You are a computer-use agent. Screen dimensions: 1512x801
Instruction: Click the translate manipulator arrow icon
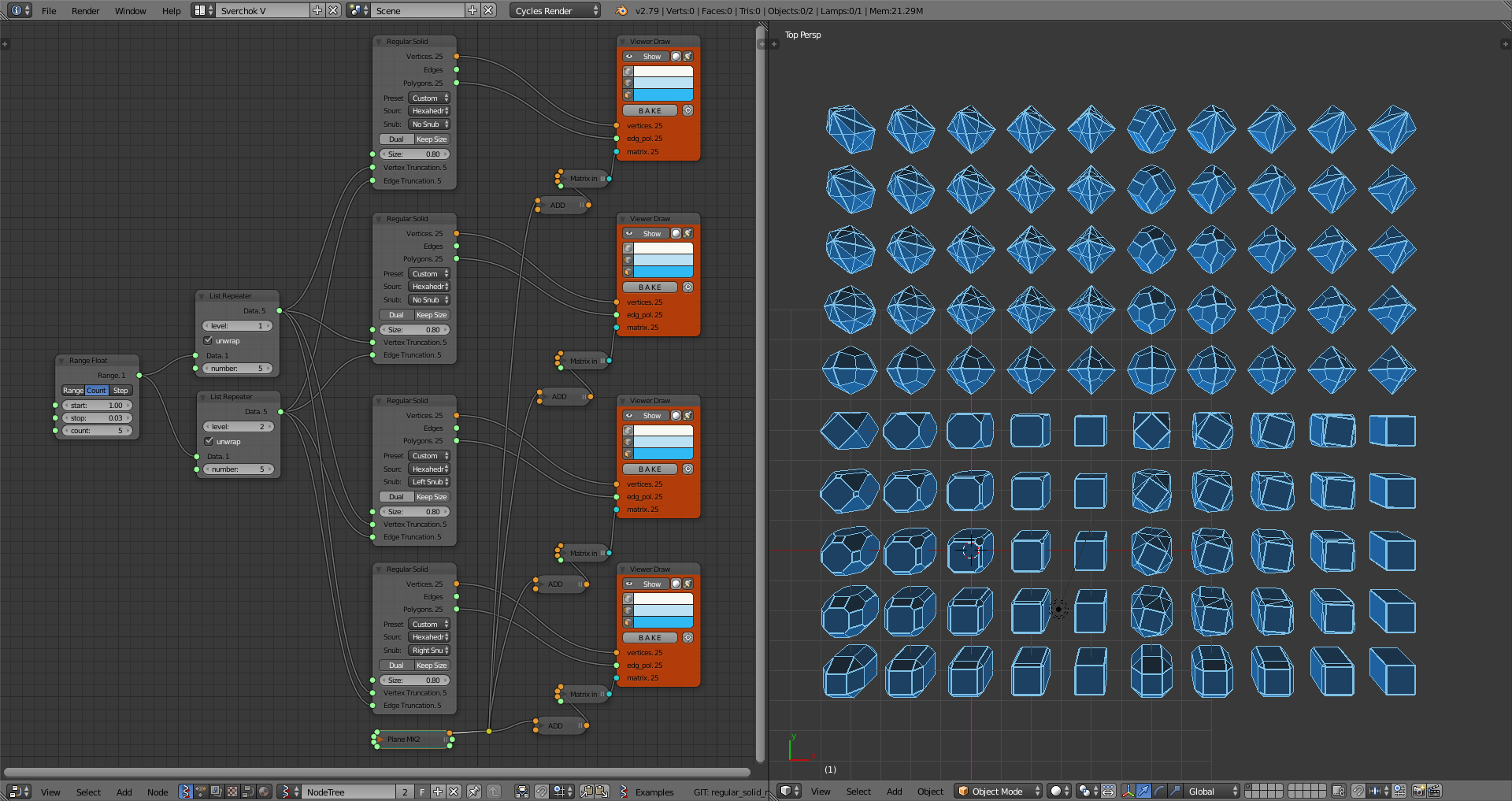click(x=1143, y=792)
